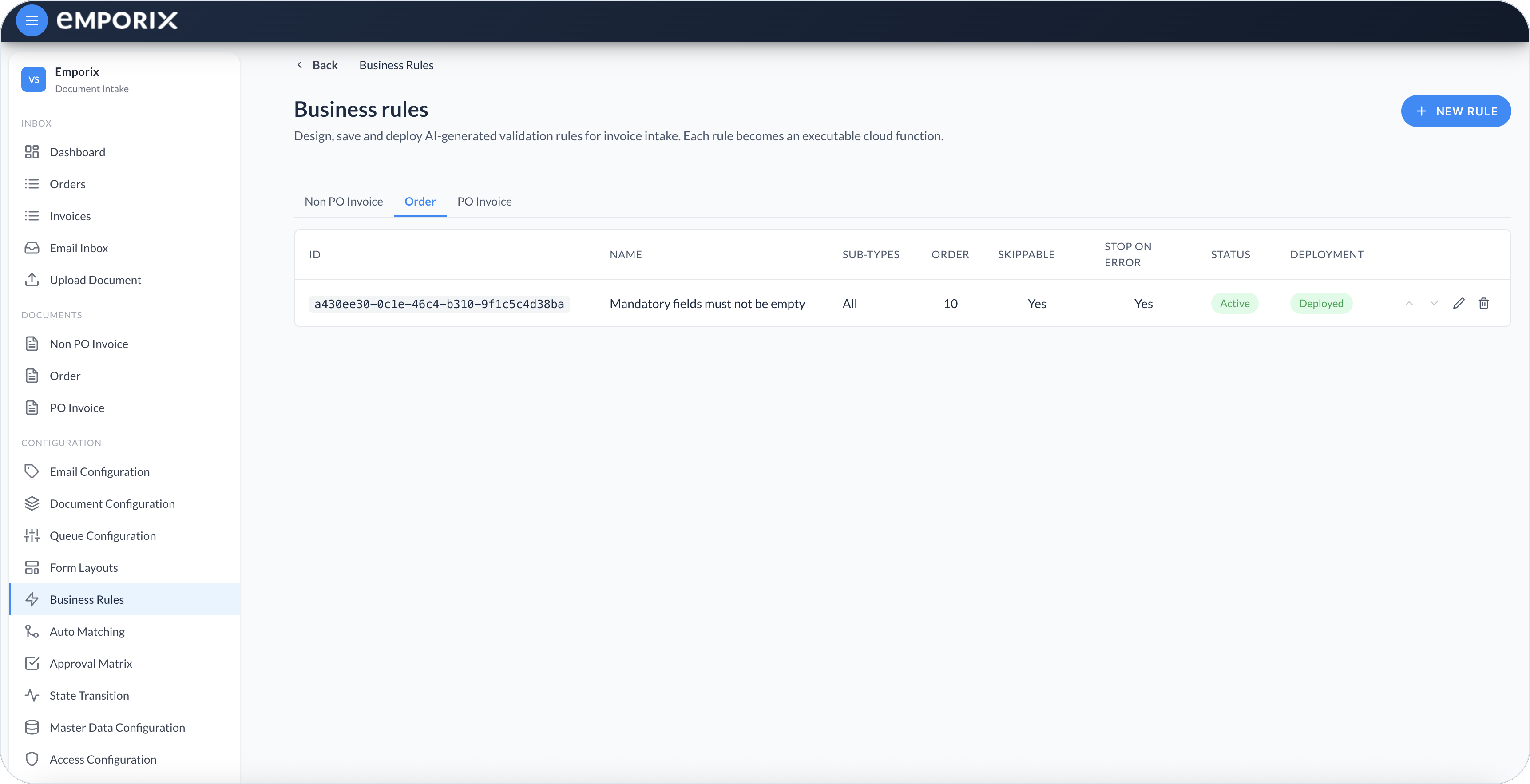Select the Order tab
This screenshot has width=1530, height=784.
click(x=420, y=202)
